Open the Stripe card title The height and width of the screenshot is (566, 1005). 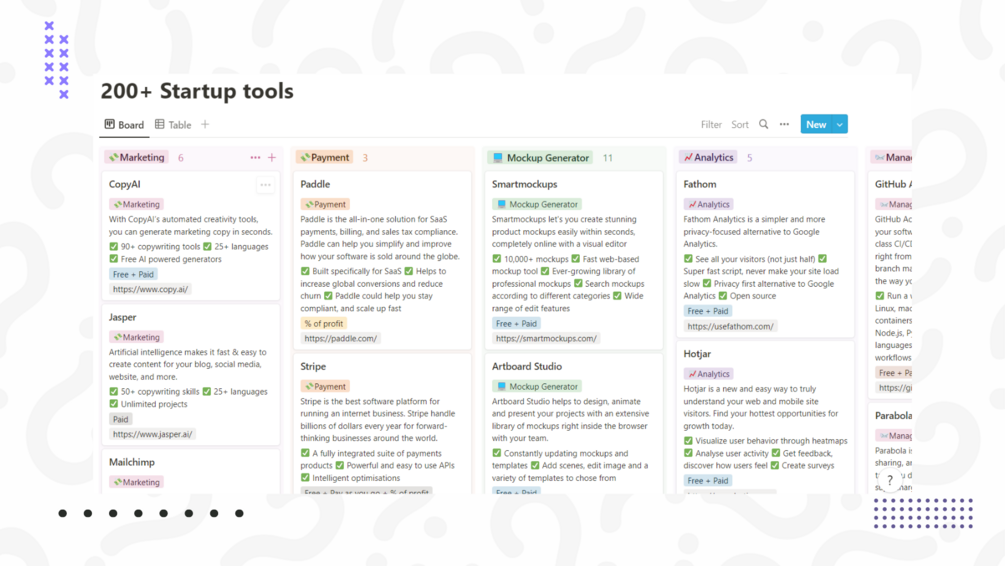[313, 367]
